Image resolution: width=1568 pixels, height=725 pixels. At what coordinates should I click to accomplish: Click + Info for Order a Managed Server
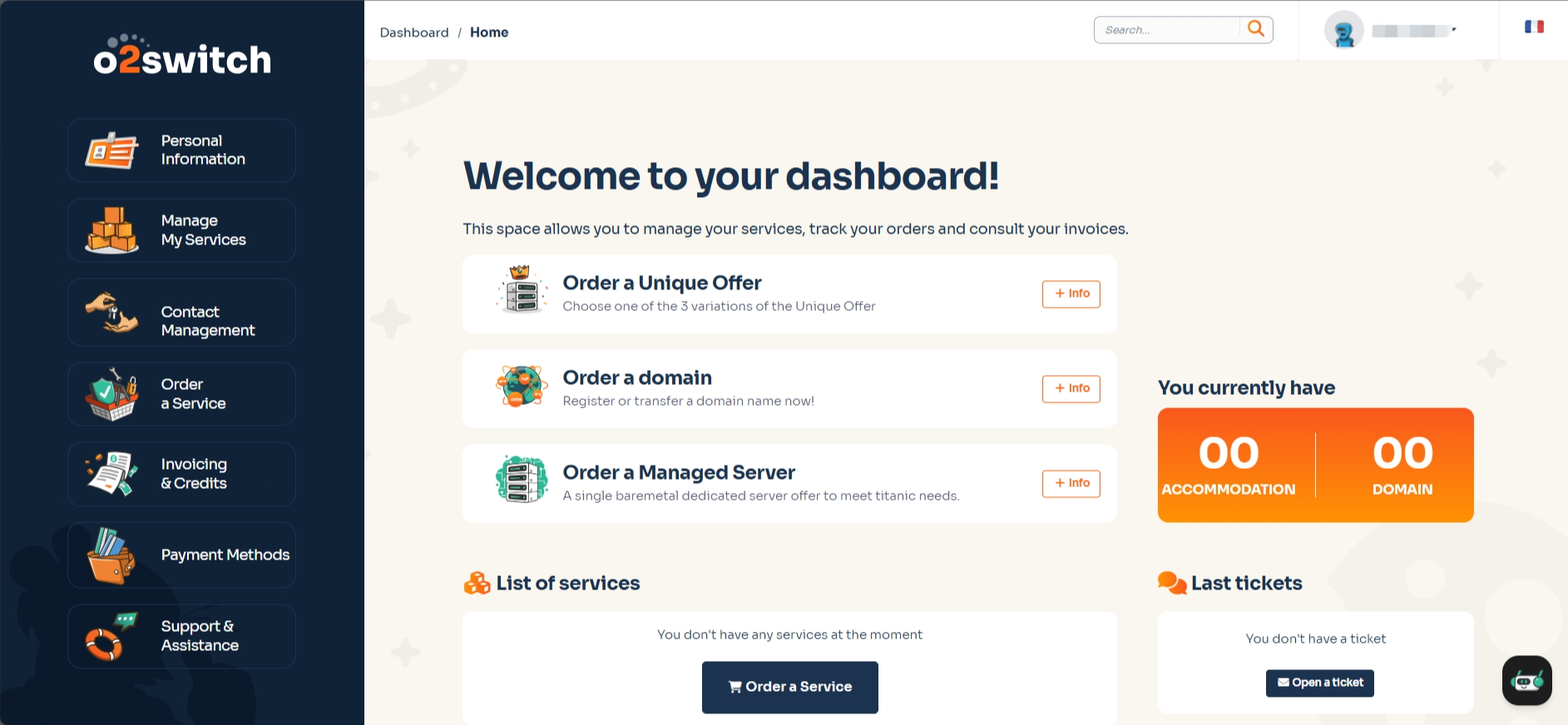1071,483
